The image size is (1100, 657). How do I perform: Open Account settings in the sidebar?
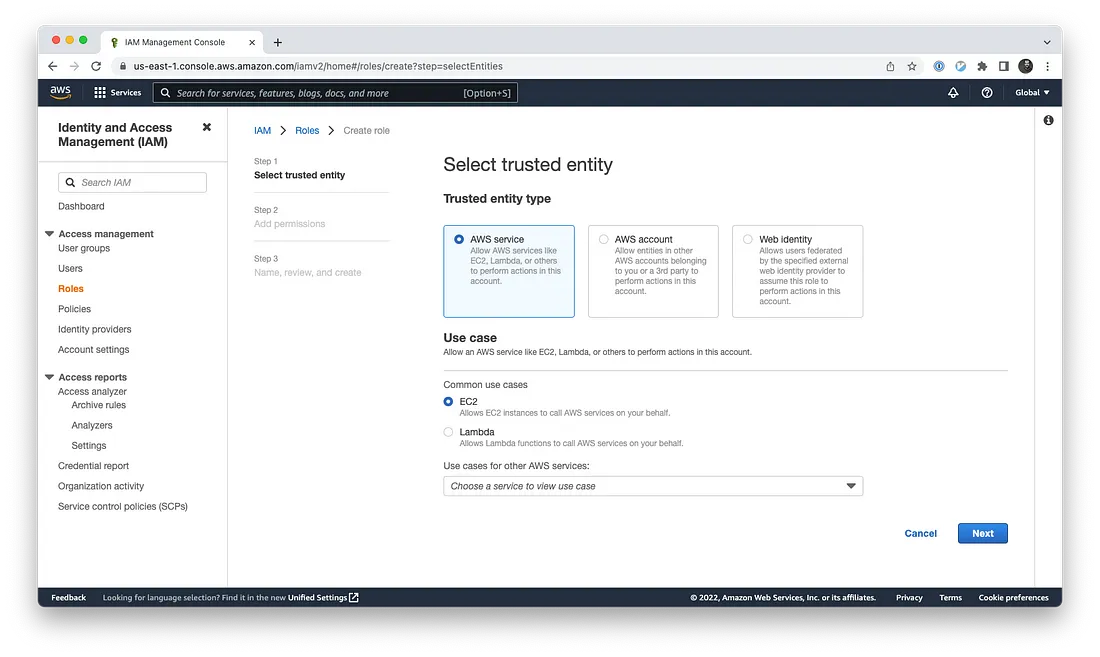coord(93,350)
